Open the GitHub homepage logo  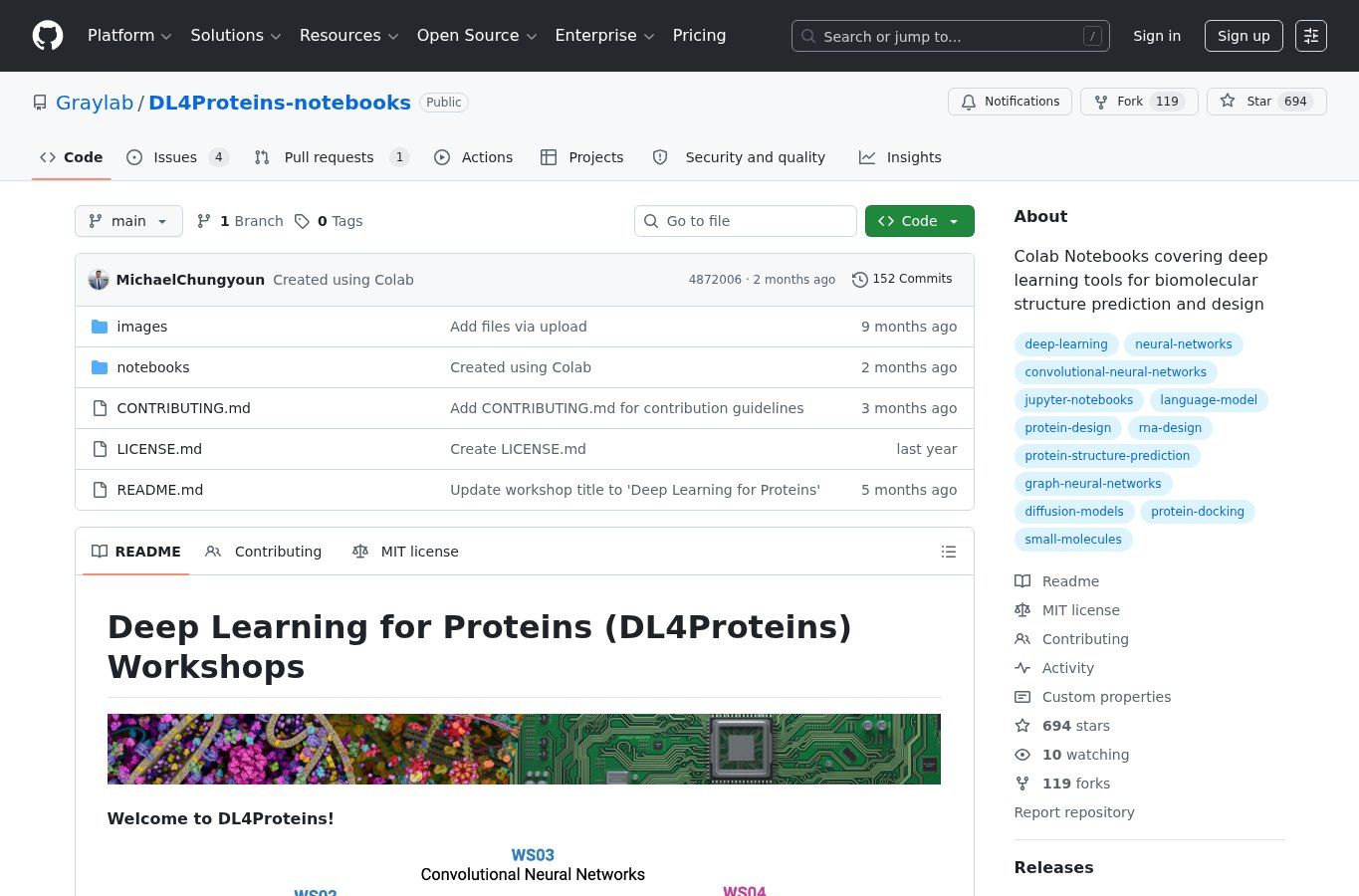click(x=48, y=36)
